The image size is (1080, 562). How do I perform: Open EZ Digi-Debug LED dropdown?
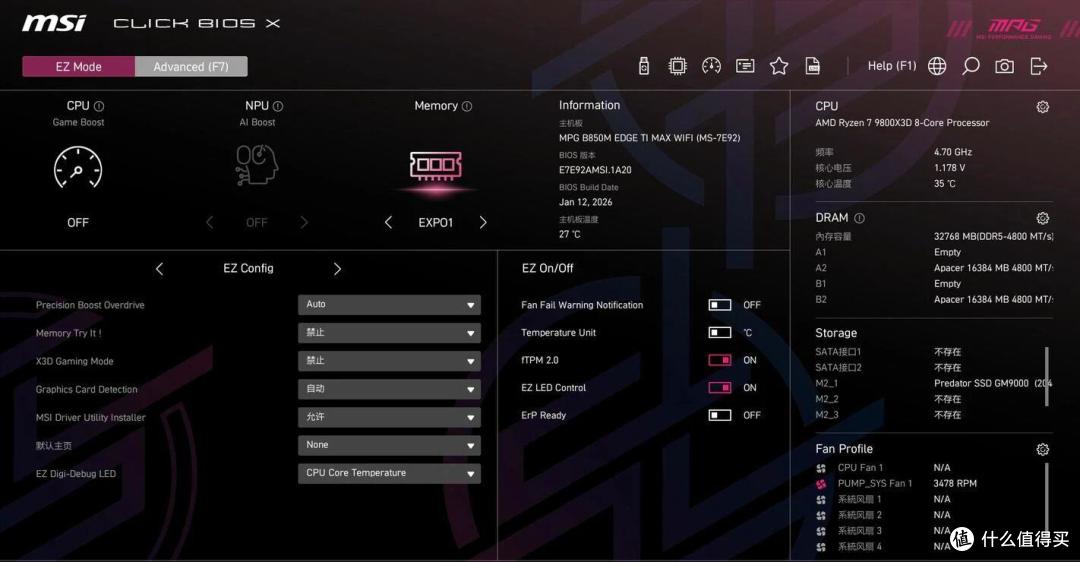point(389,473)
